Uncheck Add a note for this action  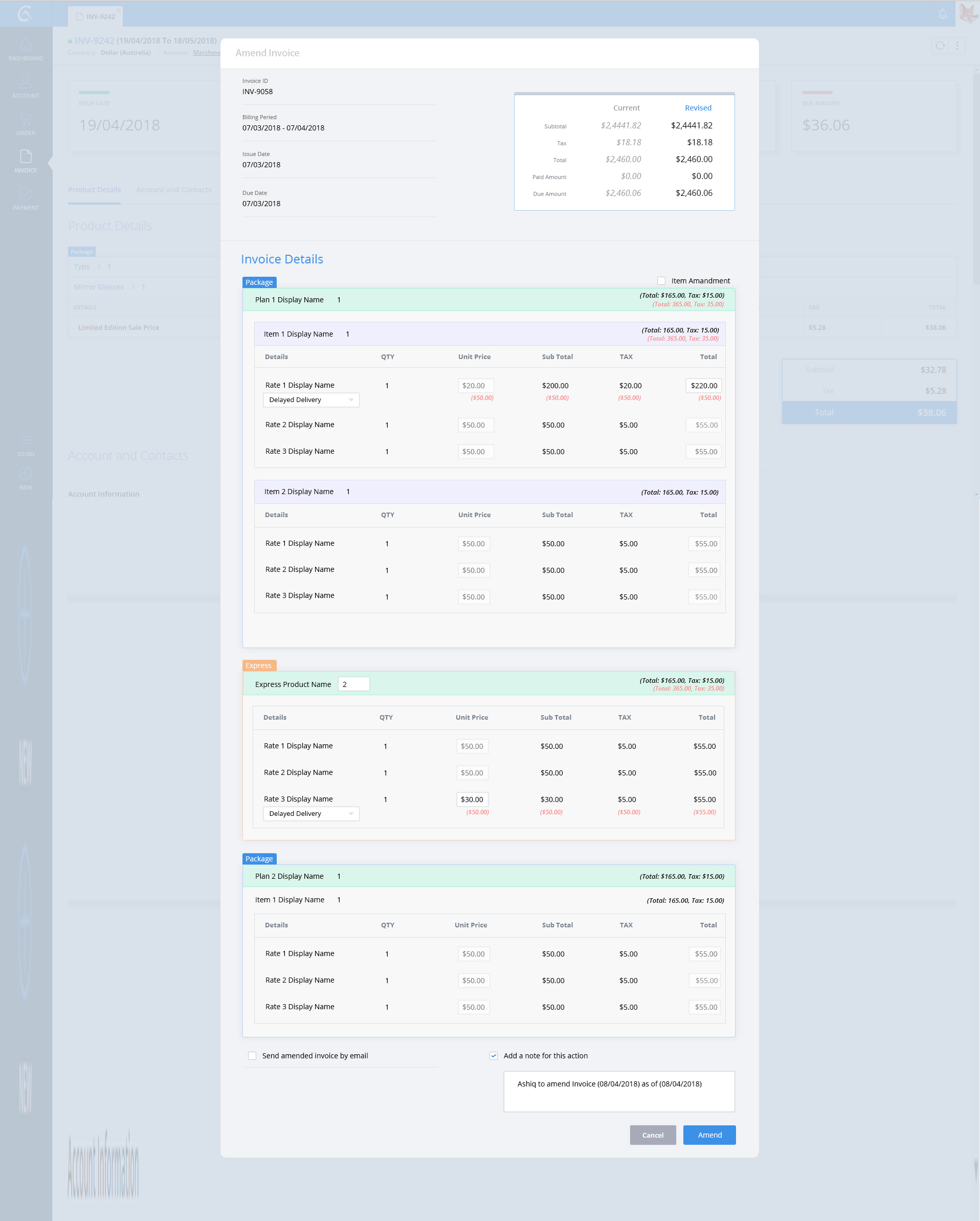494,1056
